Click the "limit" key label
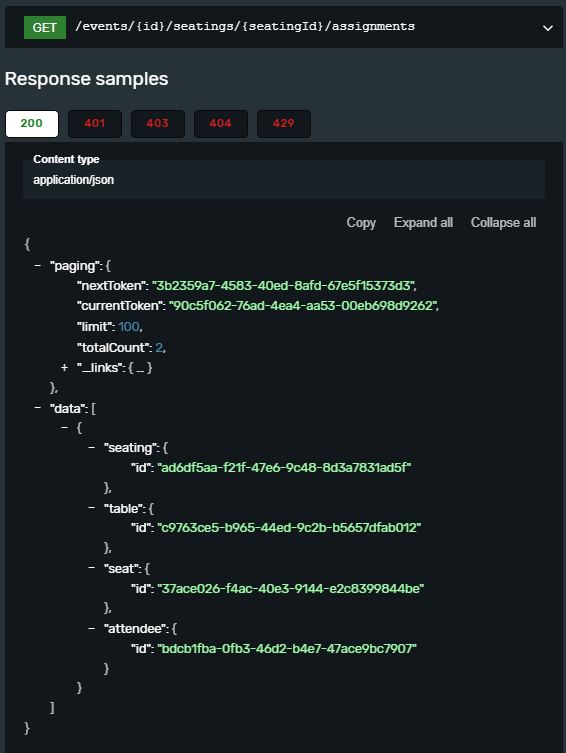This screenshot has height=753, width=566. tap(95, 327)
